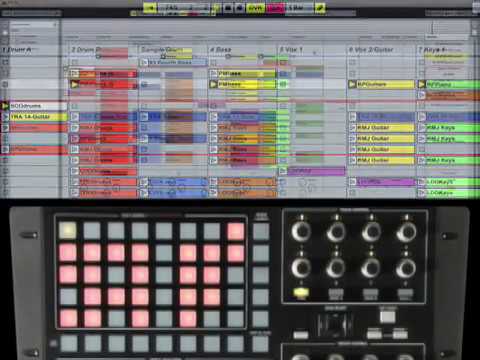Open the 1 Bar quantization dropdown
Screen dimensions: 480x360
click(x=300, y=8)
